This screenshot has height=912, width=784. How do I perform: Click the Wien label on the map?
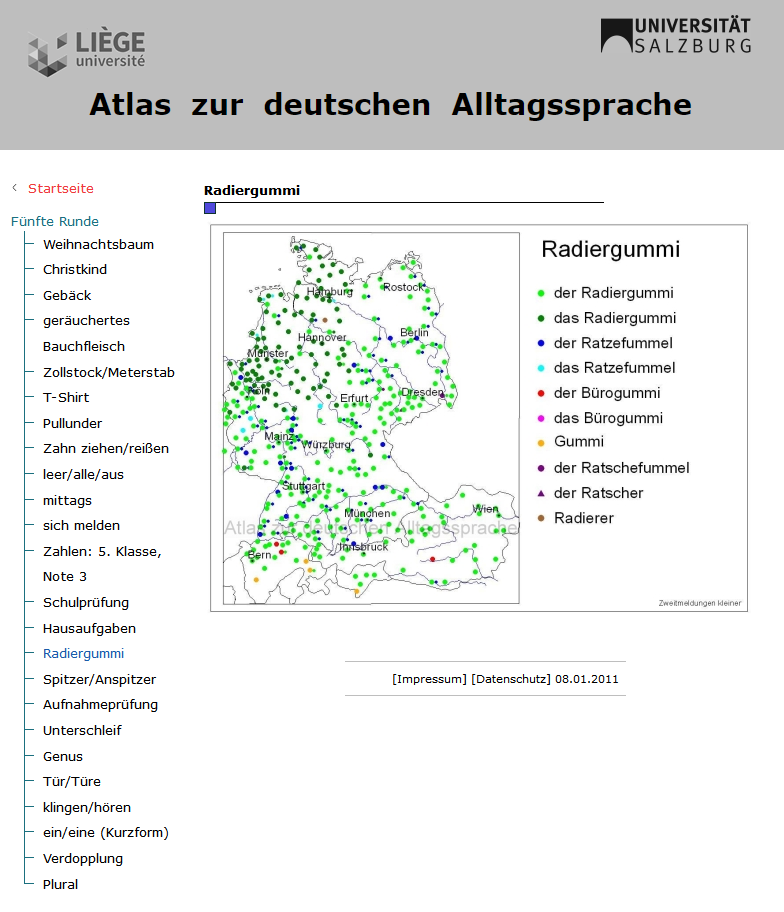click(x=485, y=509)
